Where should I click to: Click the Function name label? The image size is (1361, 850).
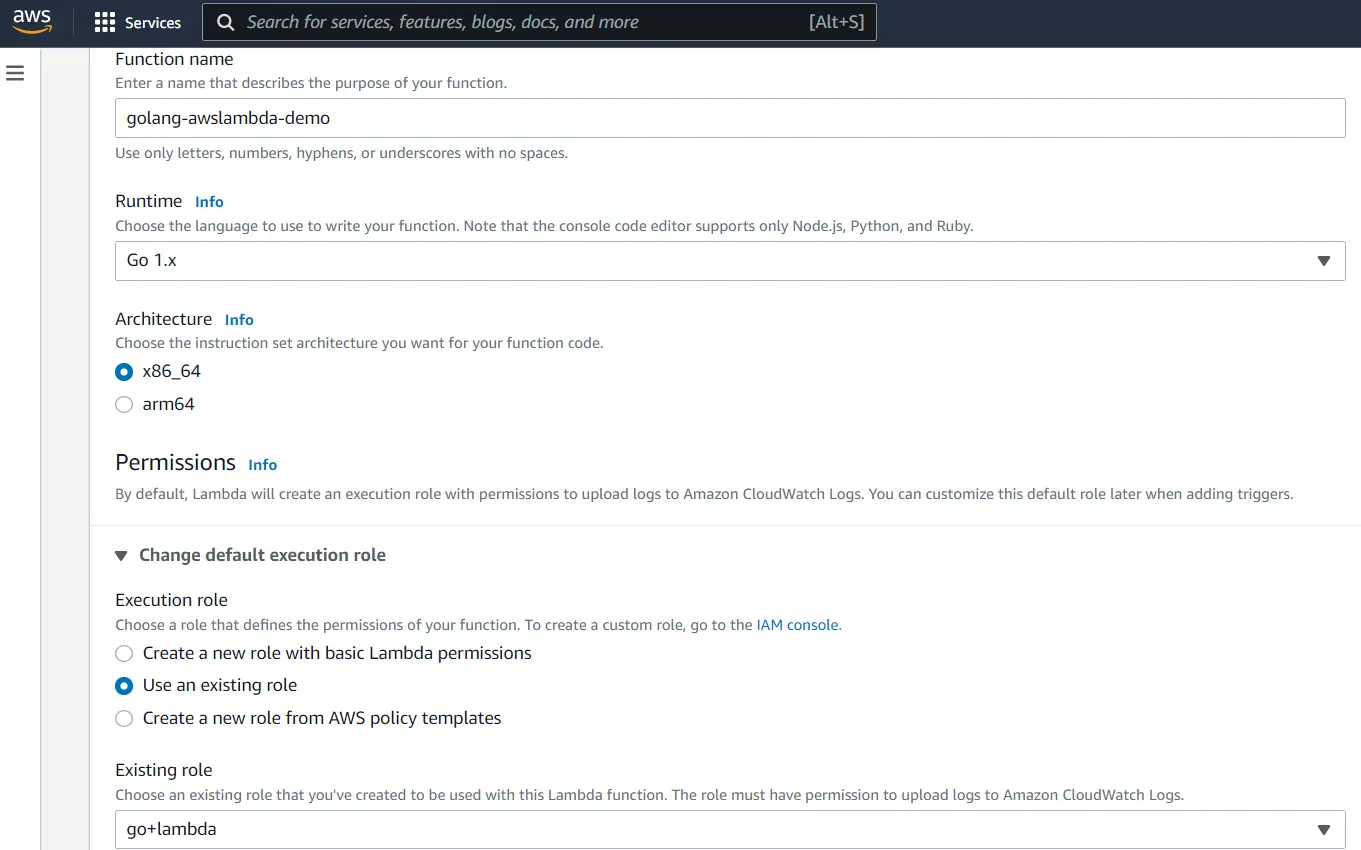coord(174,59)
